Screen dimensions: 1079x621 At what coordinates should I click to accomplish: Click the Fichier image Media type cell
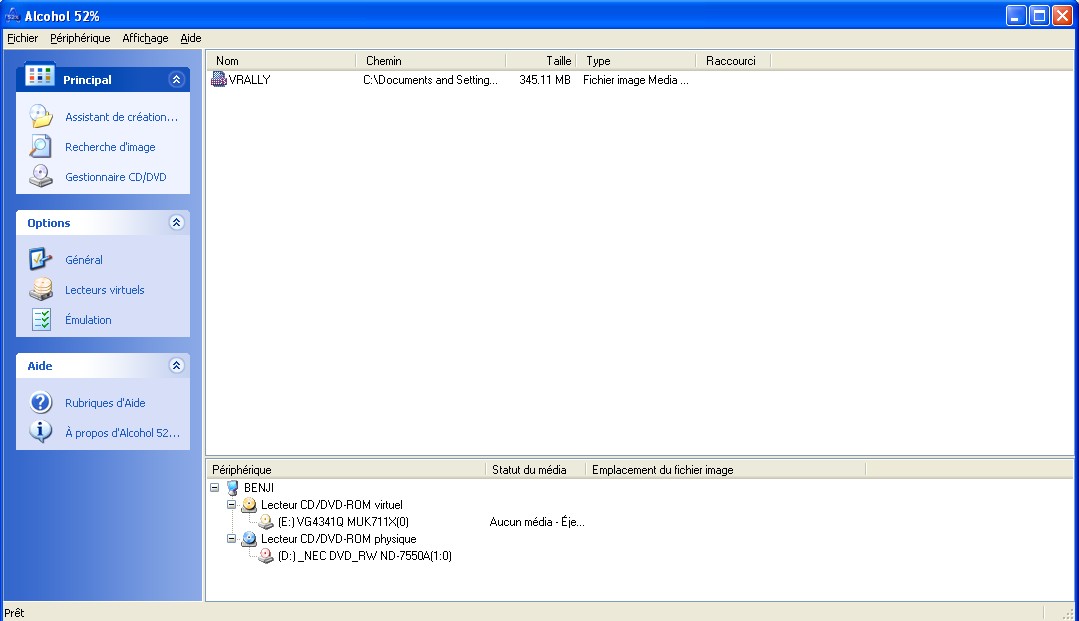tap(636, 80)
